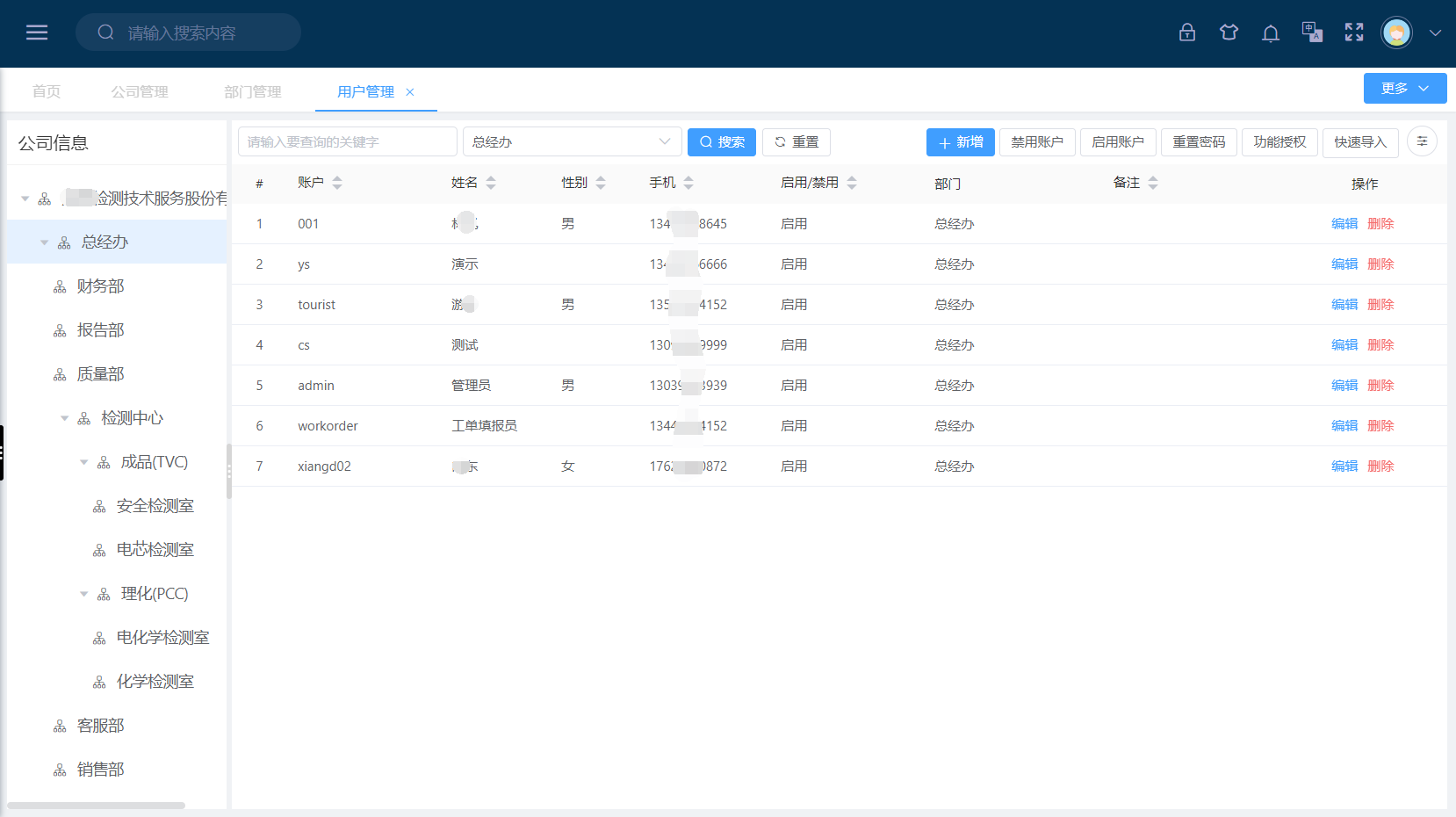Select 电化学检测室 in the tree

coord(163,638)
